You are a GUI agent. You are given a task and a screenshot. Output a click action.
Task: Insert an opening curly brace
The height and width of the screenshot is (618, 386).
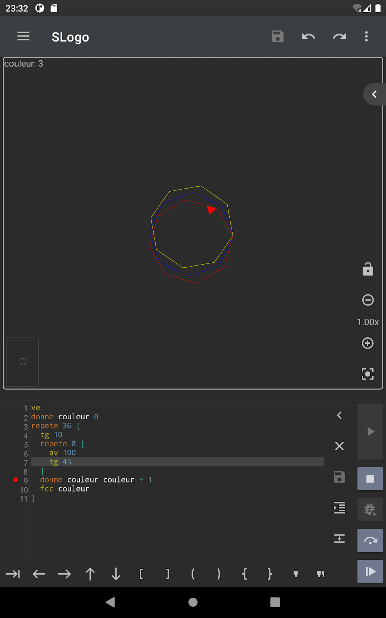click(x=244, y=574)
